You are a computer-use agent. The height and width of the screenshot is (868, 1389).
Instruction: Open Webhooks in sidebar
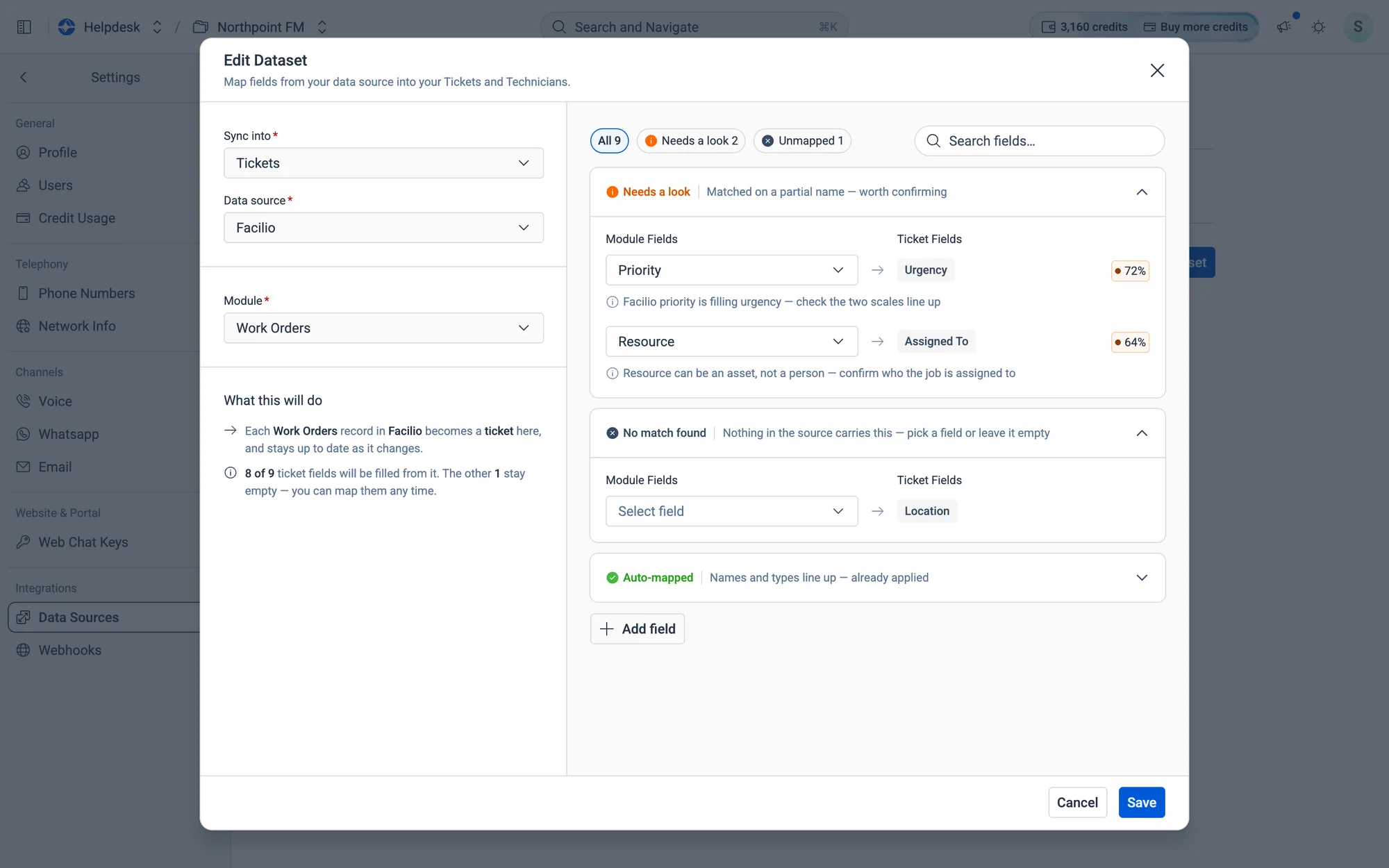coord(69,651)
